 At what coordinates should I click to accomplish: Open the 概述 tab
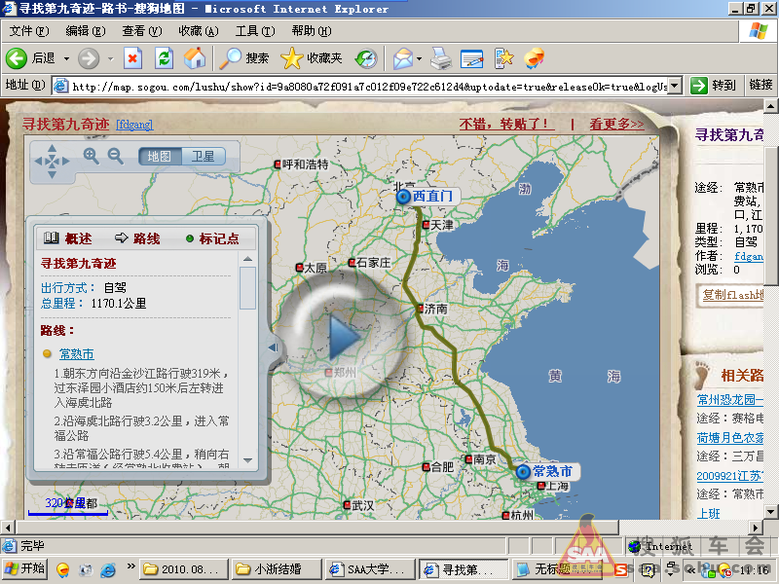(x=68, y=239)
